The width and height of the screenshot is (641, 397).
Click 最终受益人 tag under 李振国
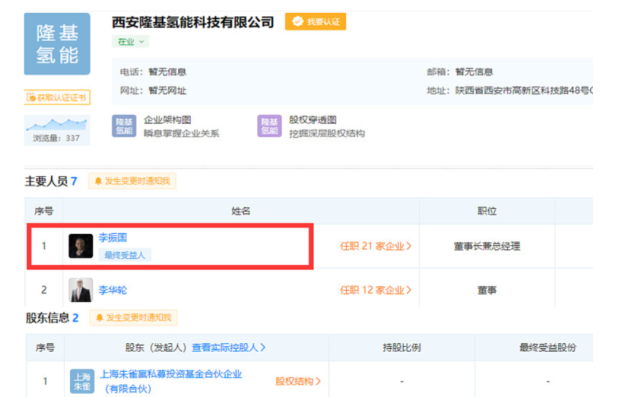point(125,255)
